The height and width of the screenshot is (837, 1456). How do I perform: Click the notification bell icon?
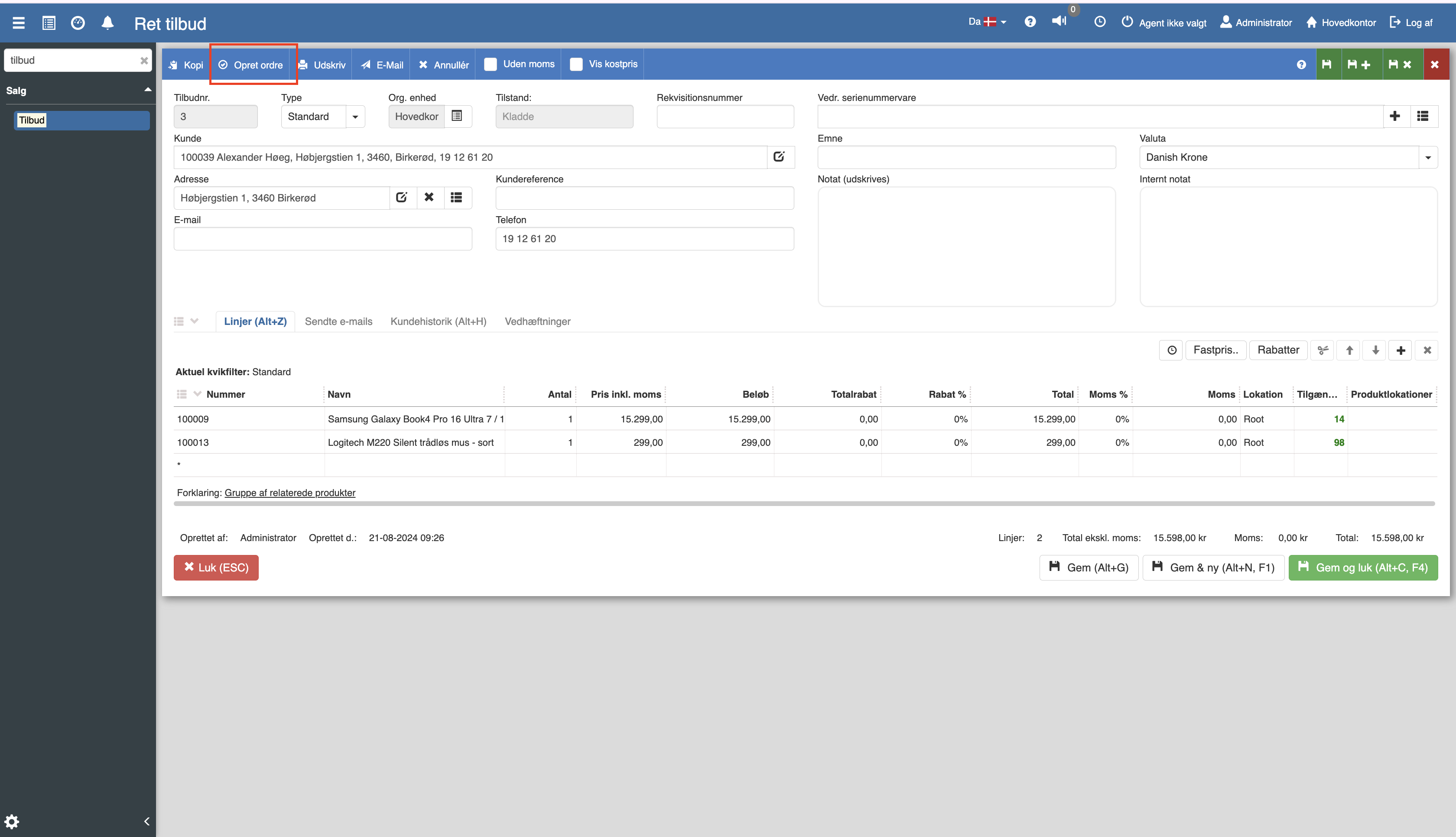(107, 23)
